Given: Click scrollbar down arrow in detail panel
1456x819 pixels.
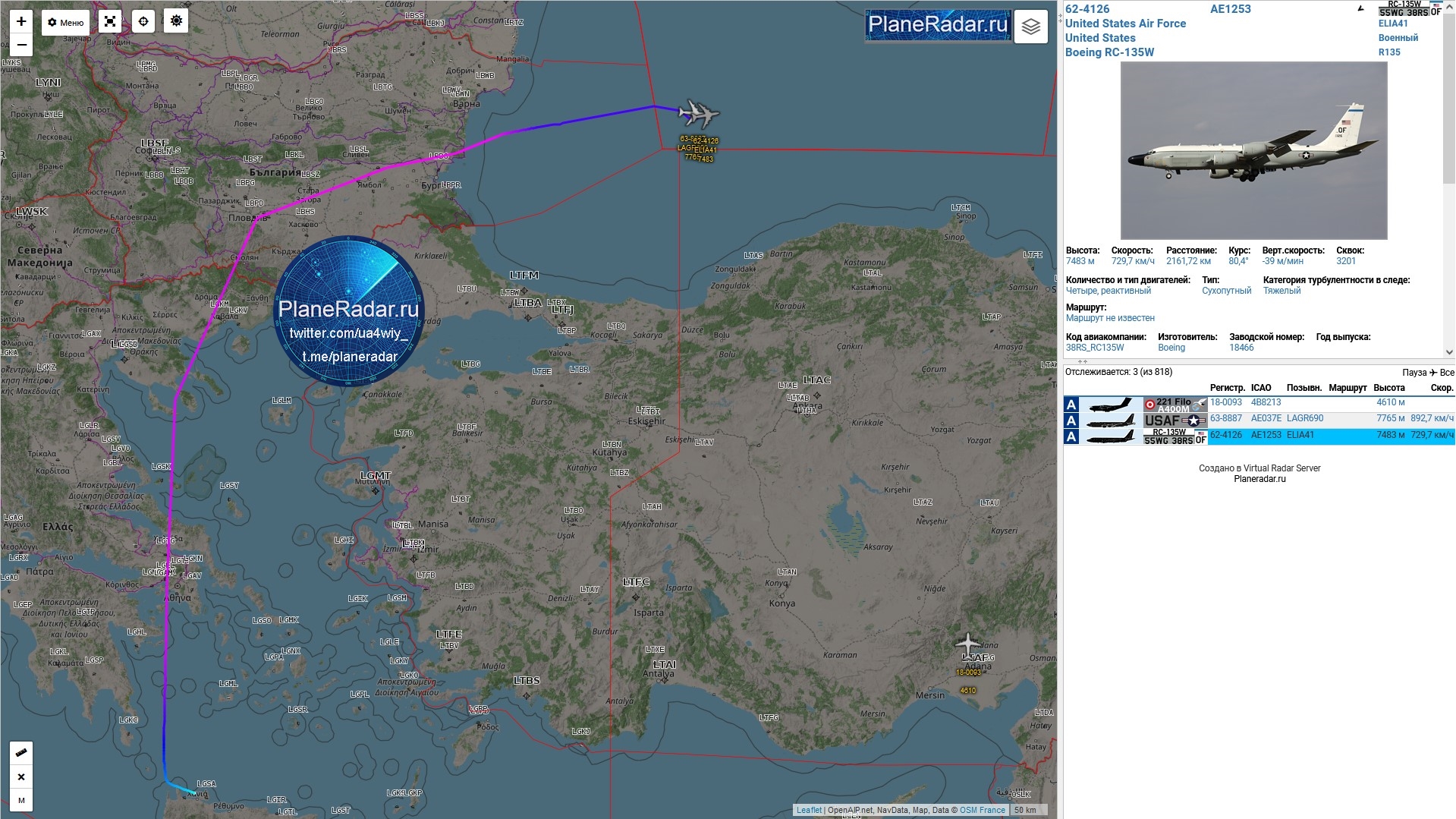Looking at the screenshot, I should tap(1448, 352).
